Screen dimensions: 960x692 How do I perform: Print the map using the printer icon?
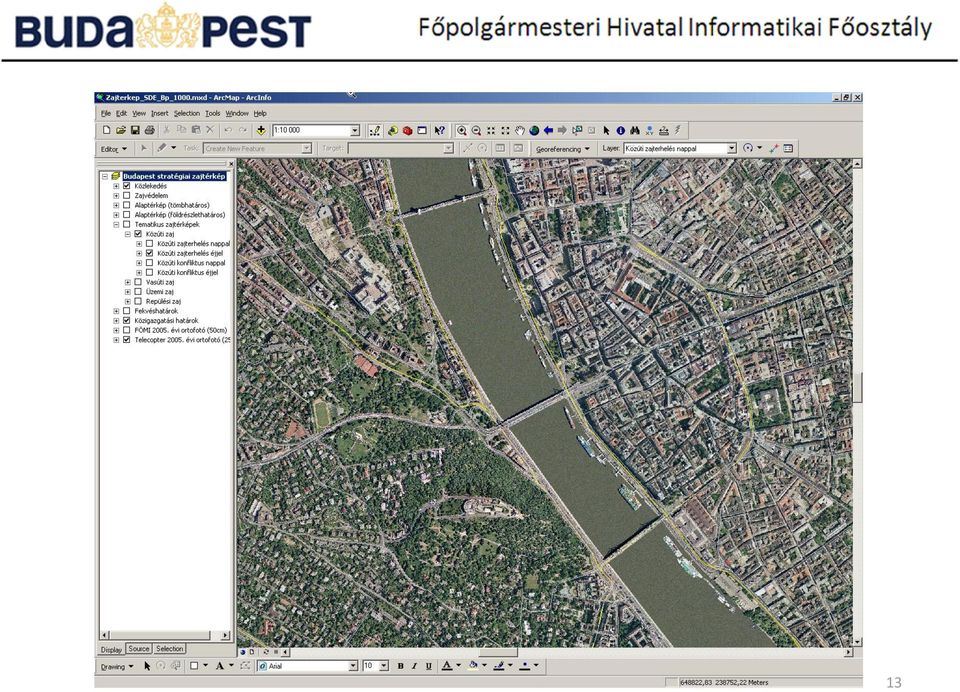point(149,130)
